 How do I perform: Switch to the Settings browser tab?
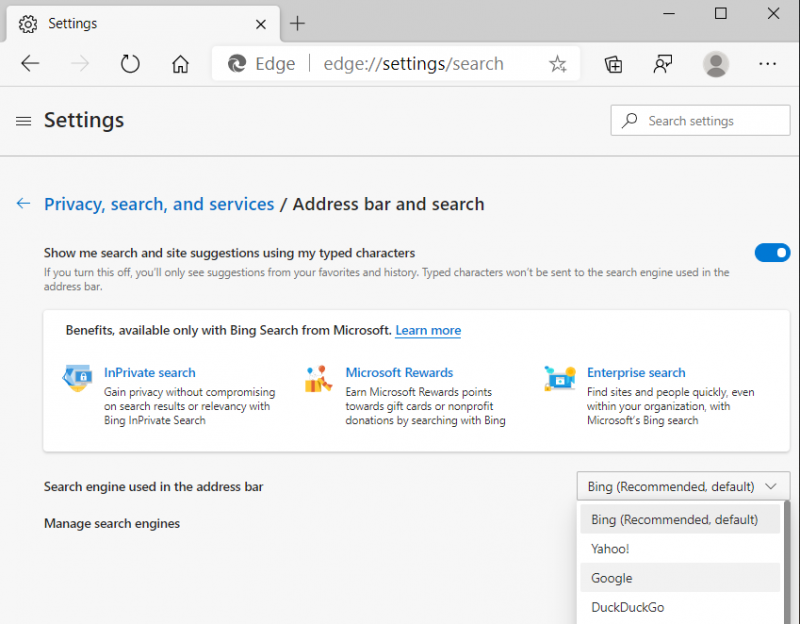(143, 24)
